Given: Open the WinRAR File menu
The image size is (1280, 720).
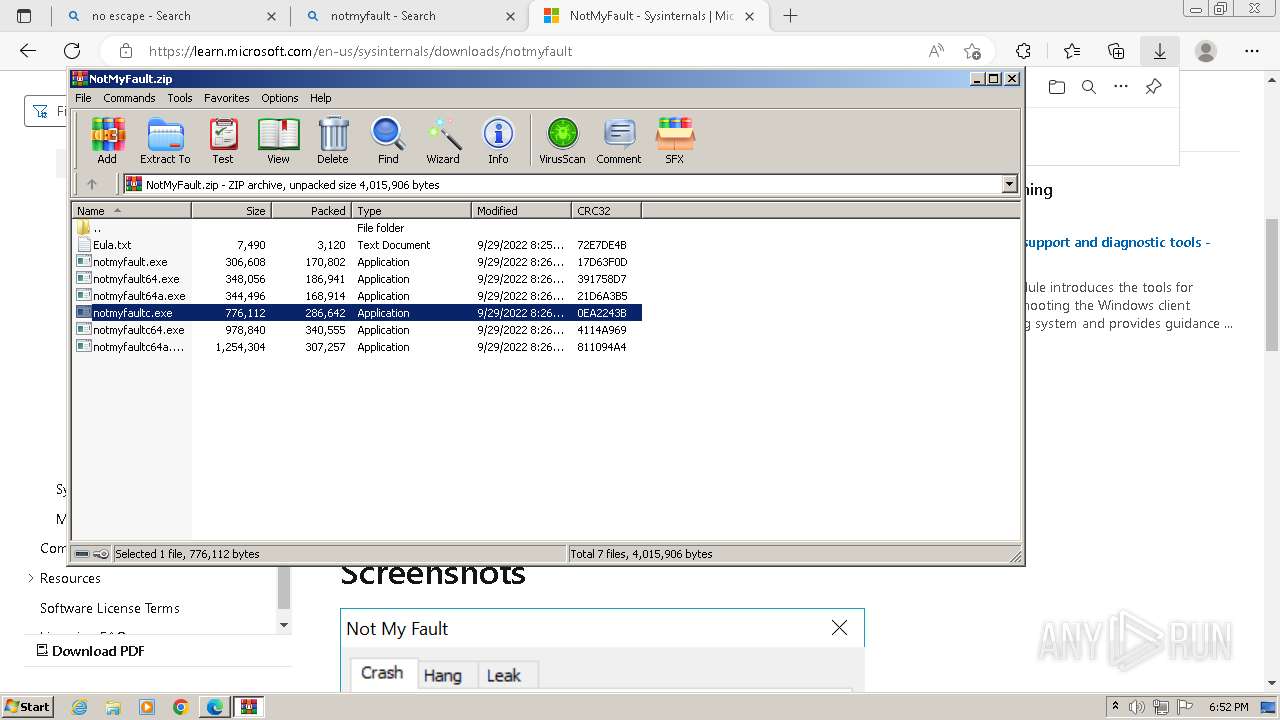Looking at the screenshot, I should point(83,98).
